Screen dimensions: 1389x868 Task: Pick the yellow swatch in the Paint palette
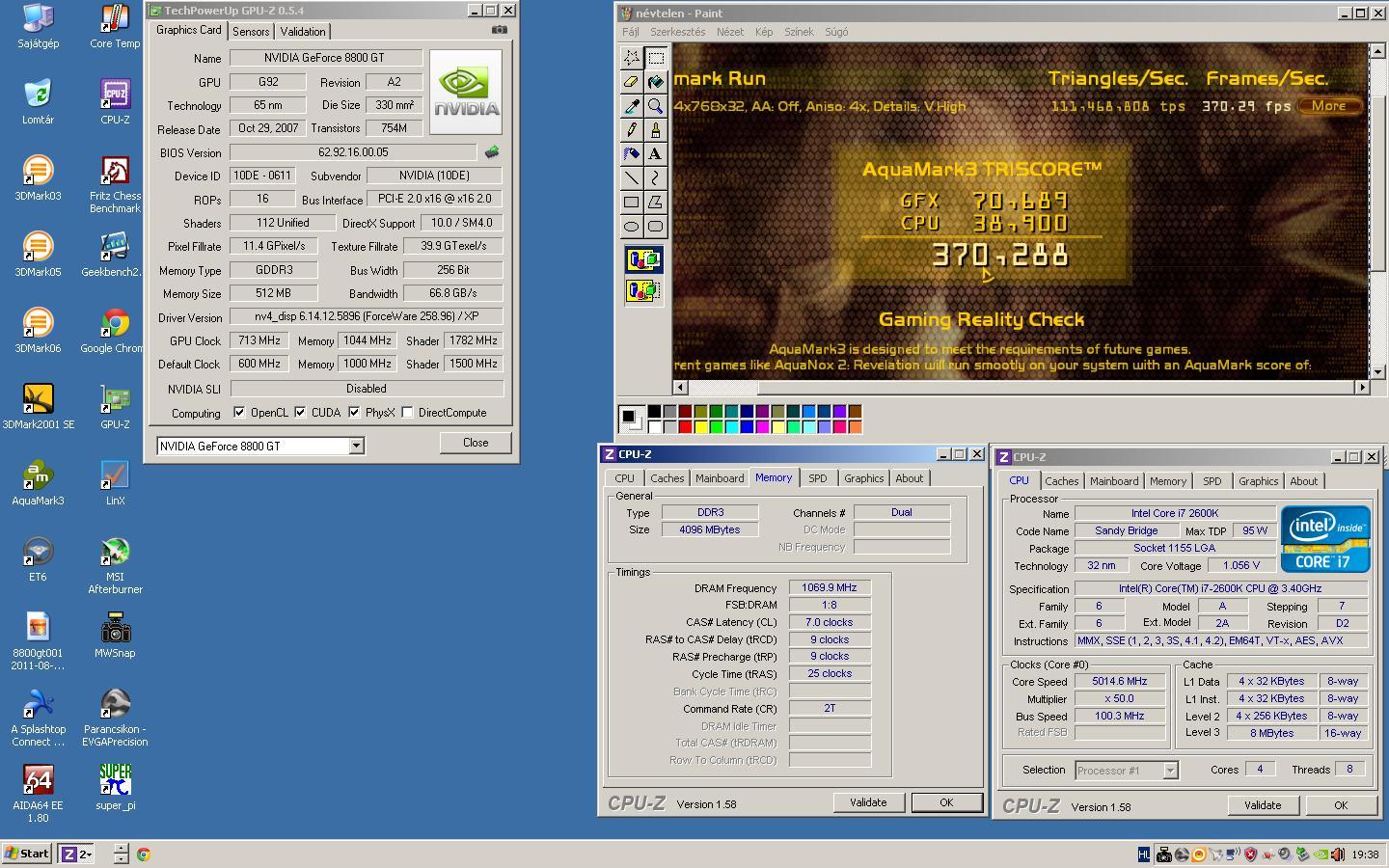coord(700,427)
